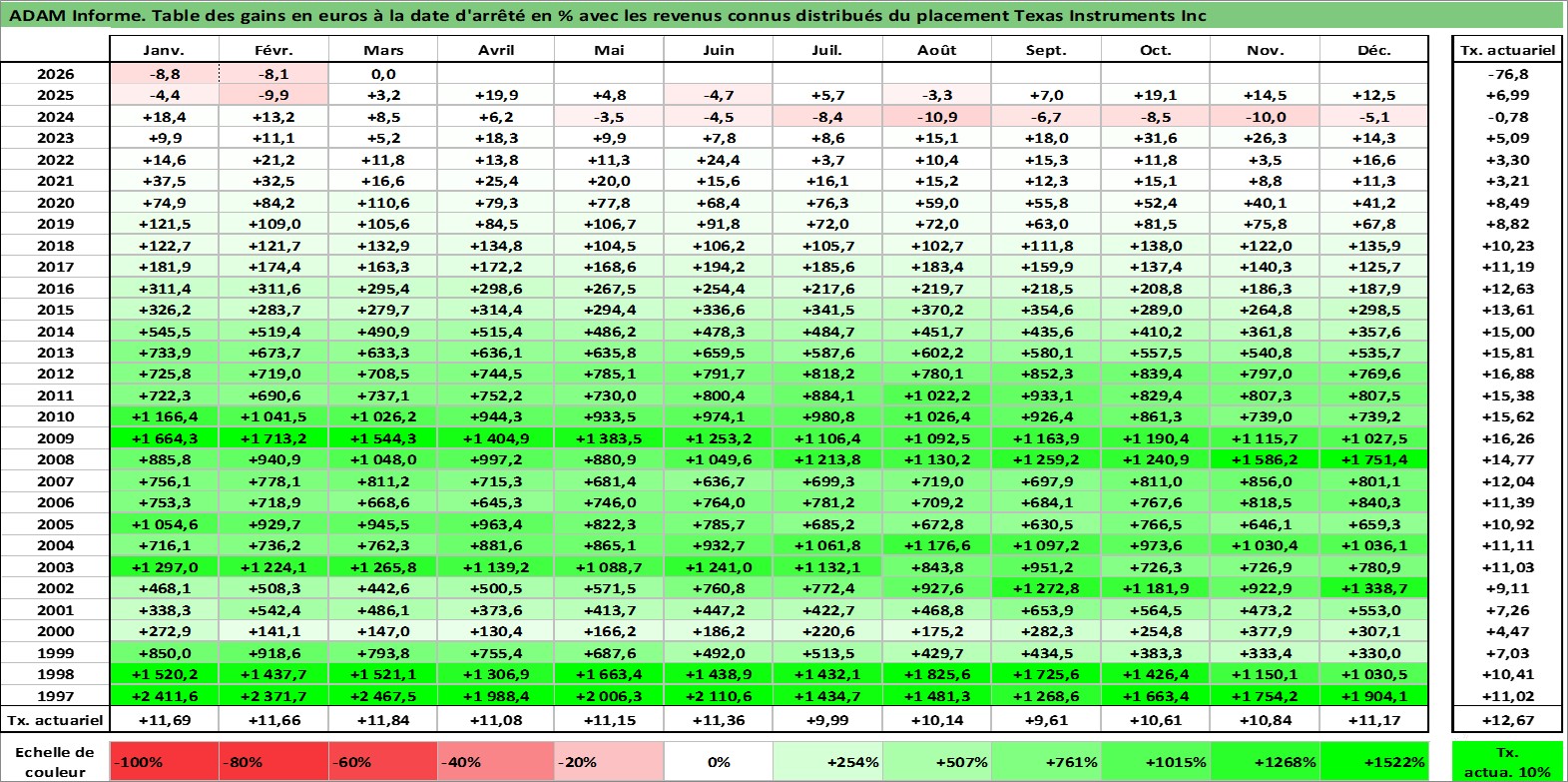
Task: Click cell +1 825,6 for August 1998
Action: [937, 674]
